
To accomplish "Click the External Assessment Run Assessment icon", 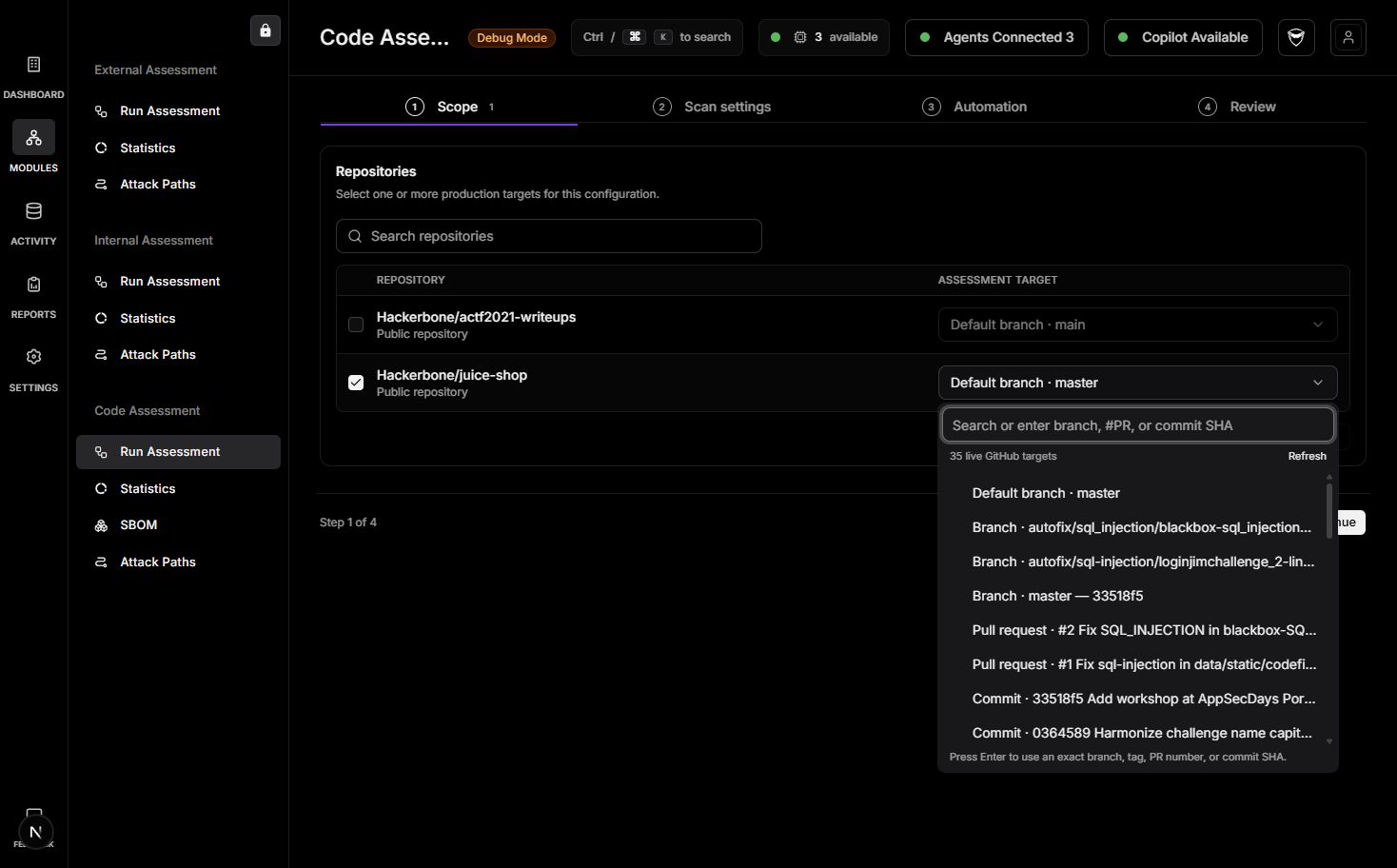I will [x=101, y=111].
